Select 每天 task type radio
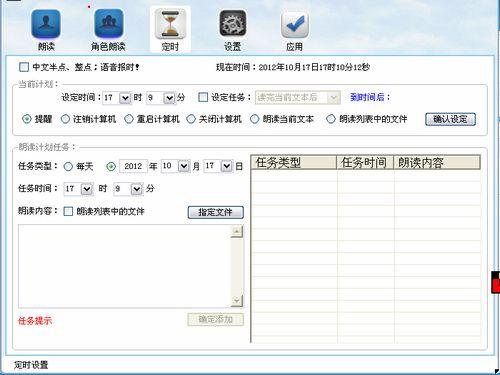 [x=68, y=166]
